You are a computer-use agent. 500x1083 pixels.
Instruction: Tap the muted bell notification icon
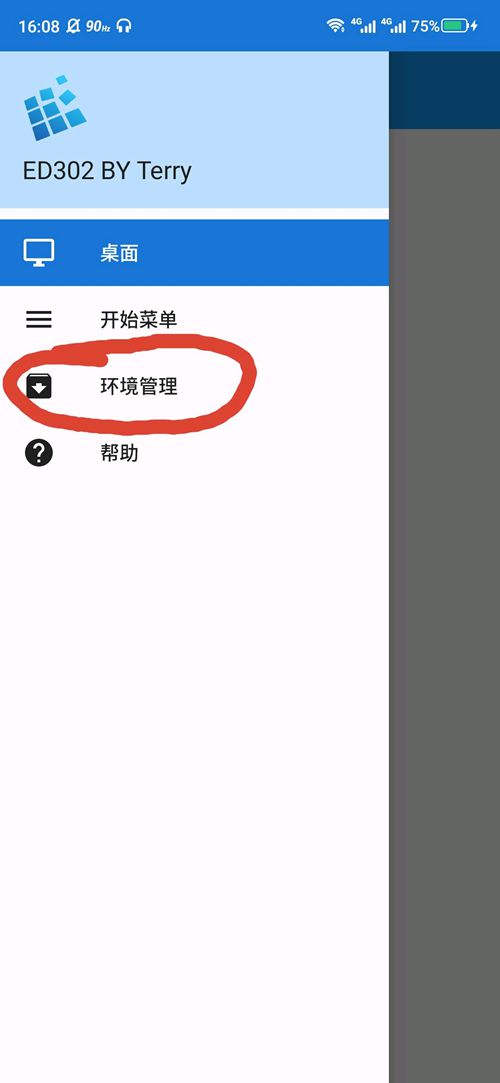(x=73, y=26)
